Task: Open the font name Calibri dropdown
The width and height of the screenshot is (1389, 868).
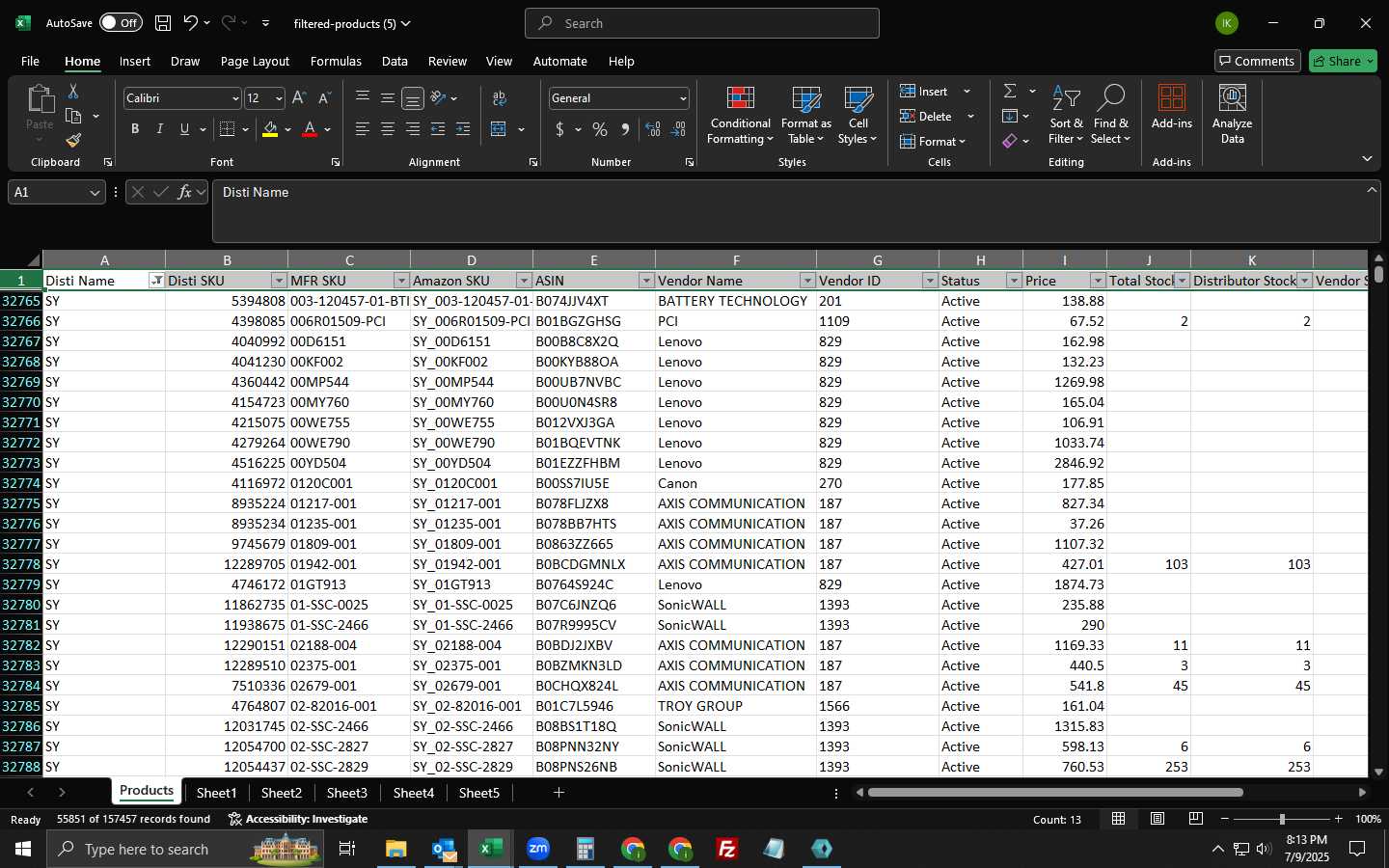Action: [234, 98]
